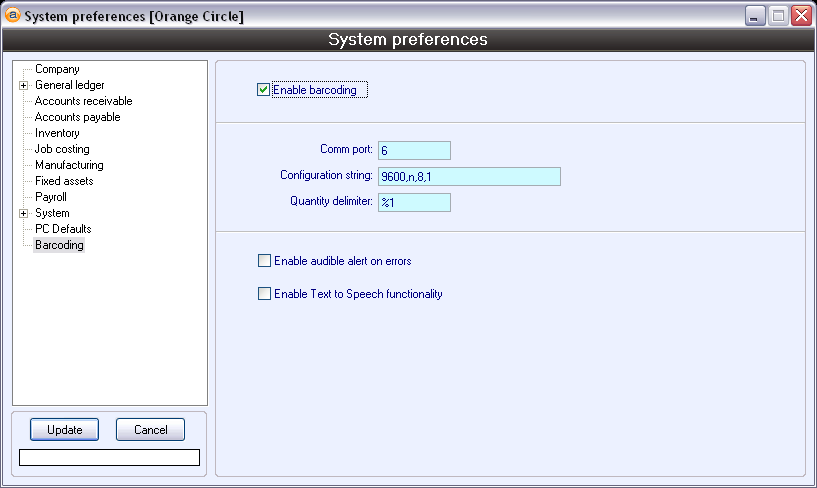Enable Text to Speech functionality checkbox
The image size is (817, 488).
[264, 294]
